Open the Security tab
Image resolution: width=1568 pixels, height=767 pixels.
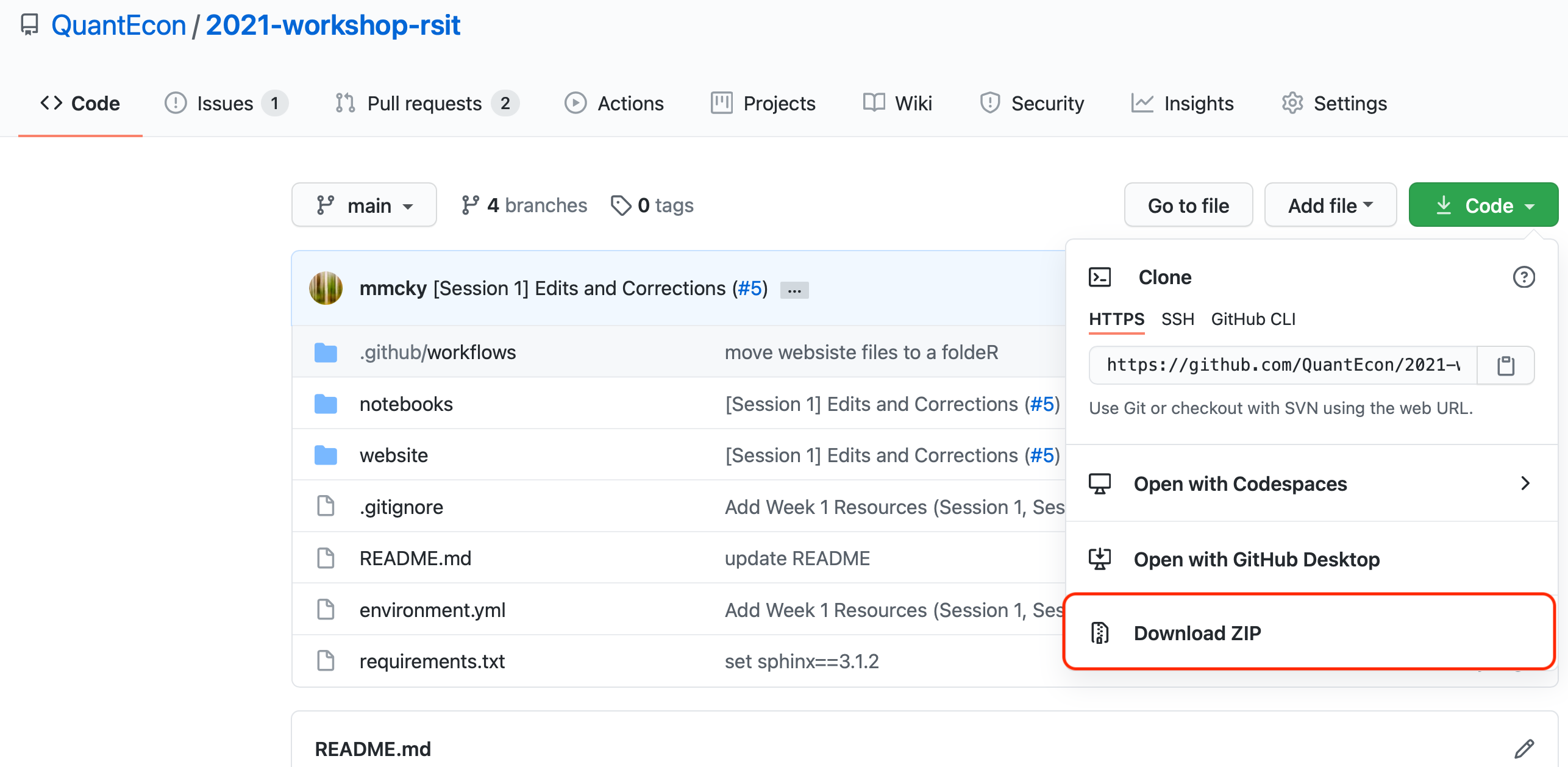1032,103
